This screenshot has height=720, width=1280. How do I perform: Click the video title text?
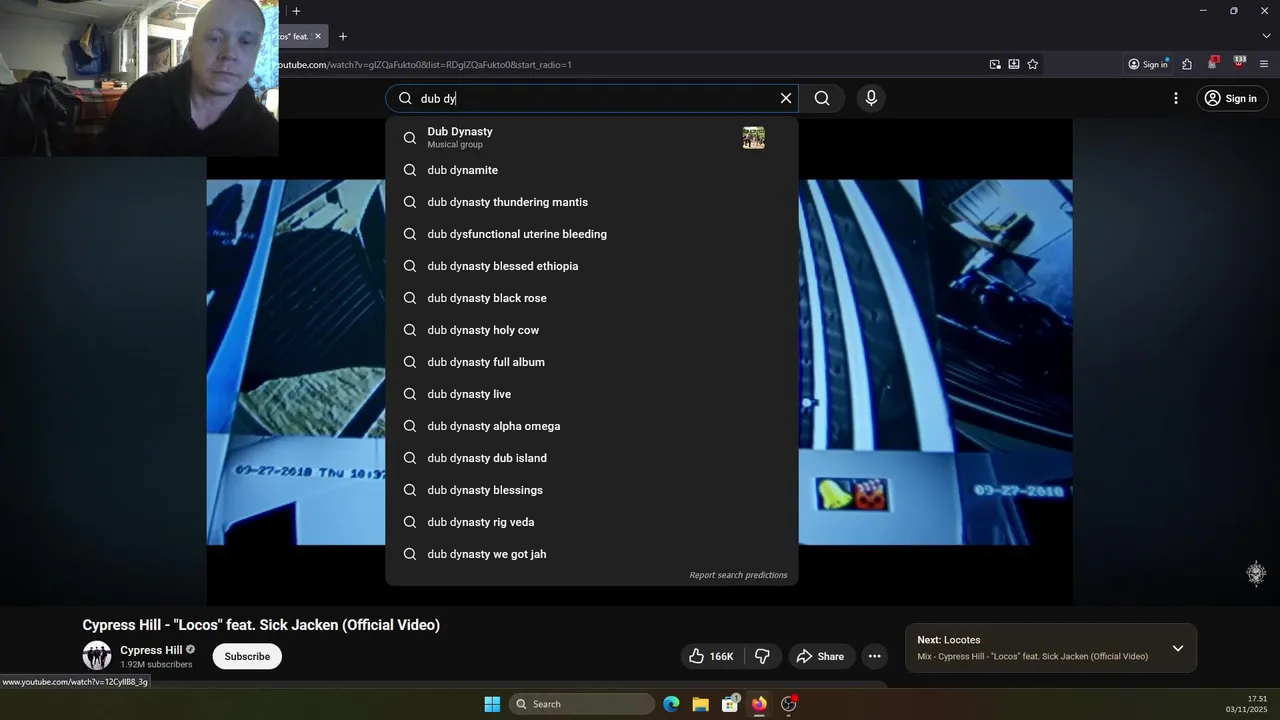point(261,625)
